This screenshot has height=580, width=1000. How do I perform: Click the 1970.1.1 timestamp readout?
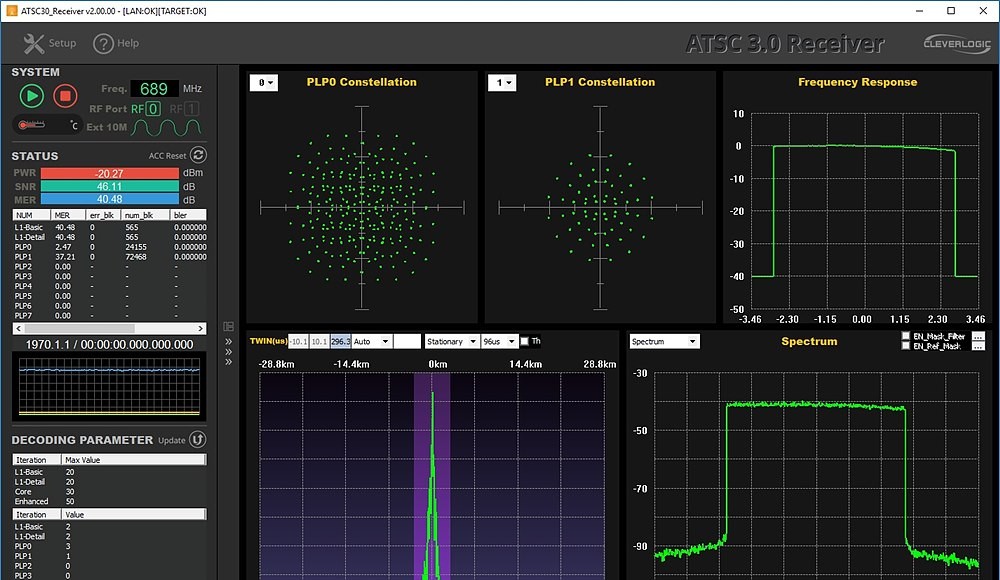point(109,345)
